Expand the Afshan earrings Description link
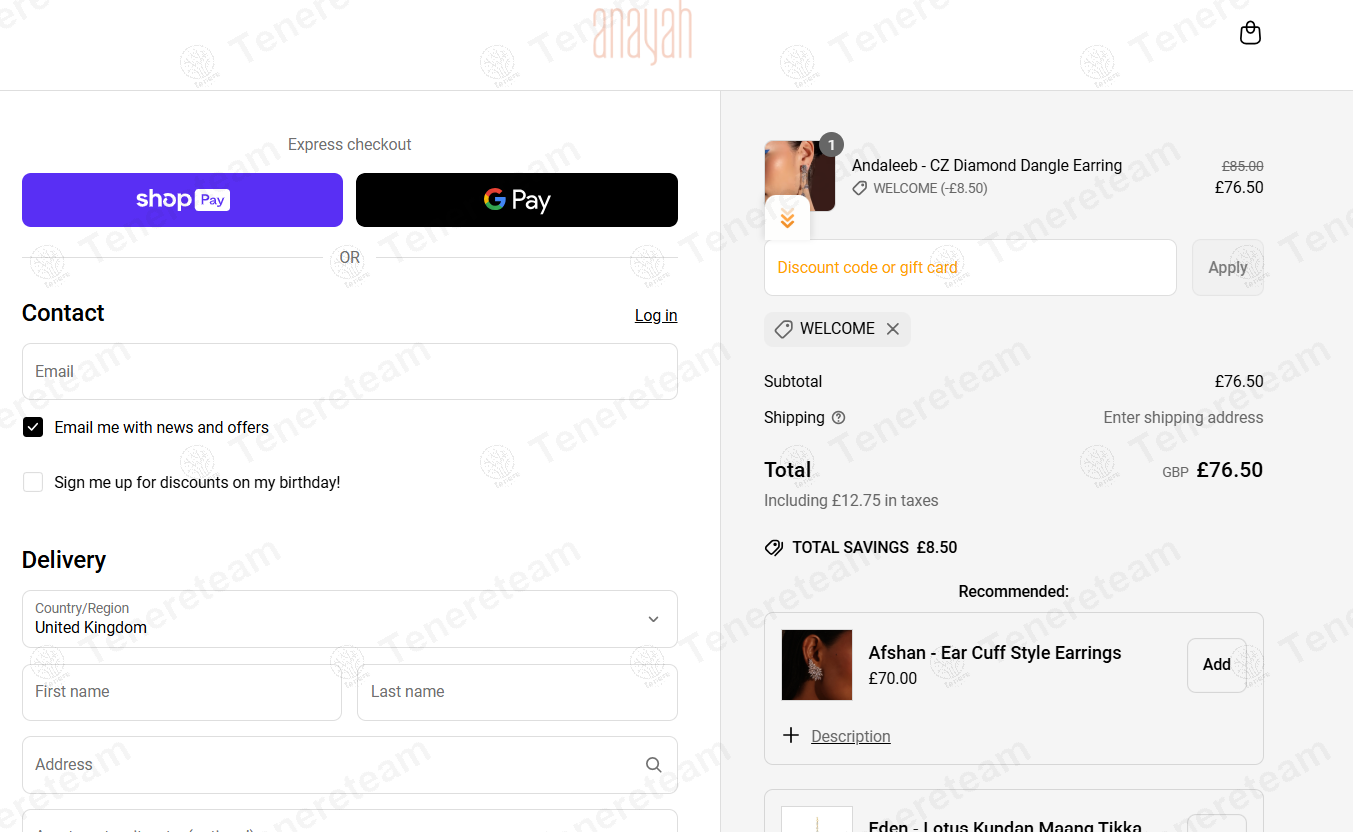Screen dimensions: 1353x832 850,736
